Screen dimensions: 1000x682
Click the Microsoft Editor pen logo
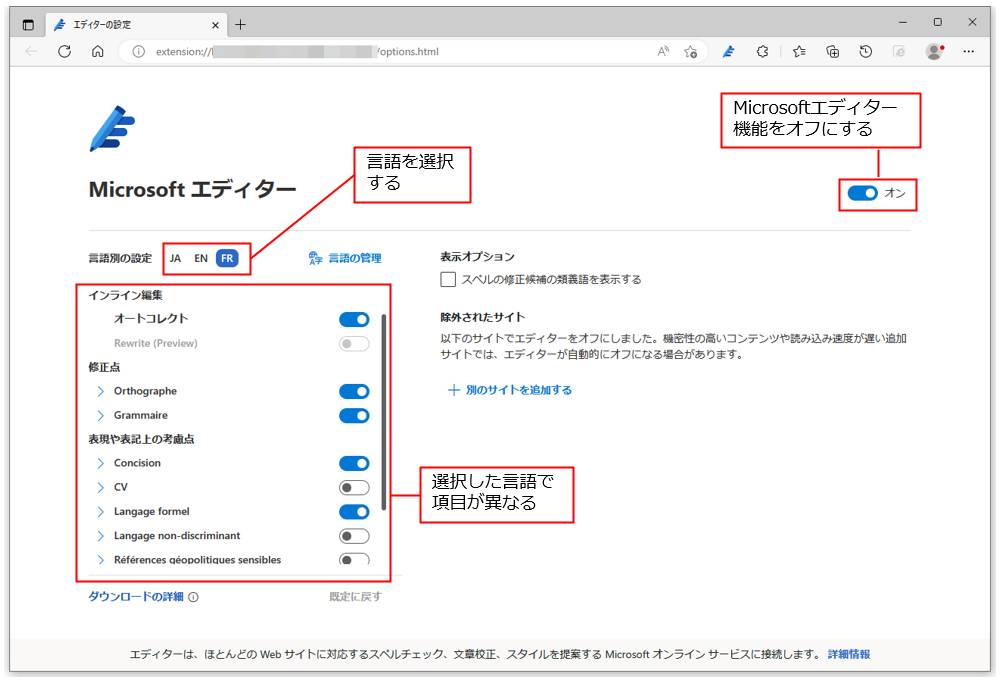point(112,128)
